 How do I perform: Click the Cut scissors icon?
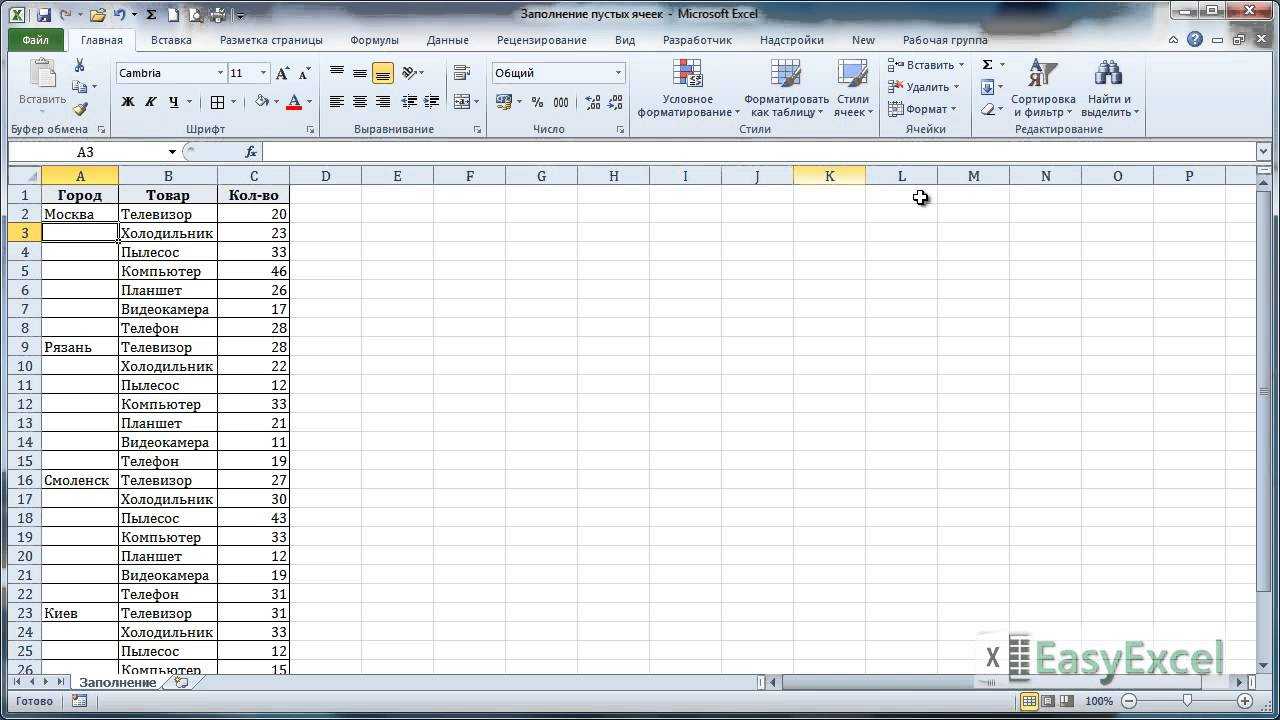(80, 66)
